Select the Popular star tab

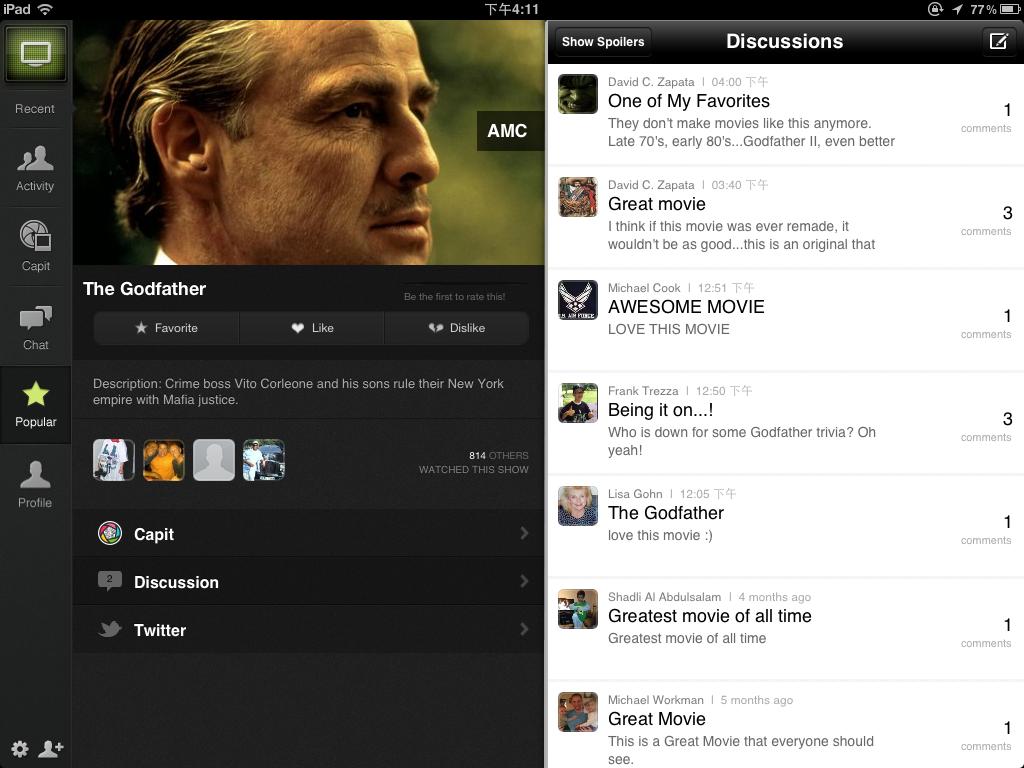tap(35, 405)
